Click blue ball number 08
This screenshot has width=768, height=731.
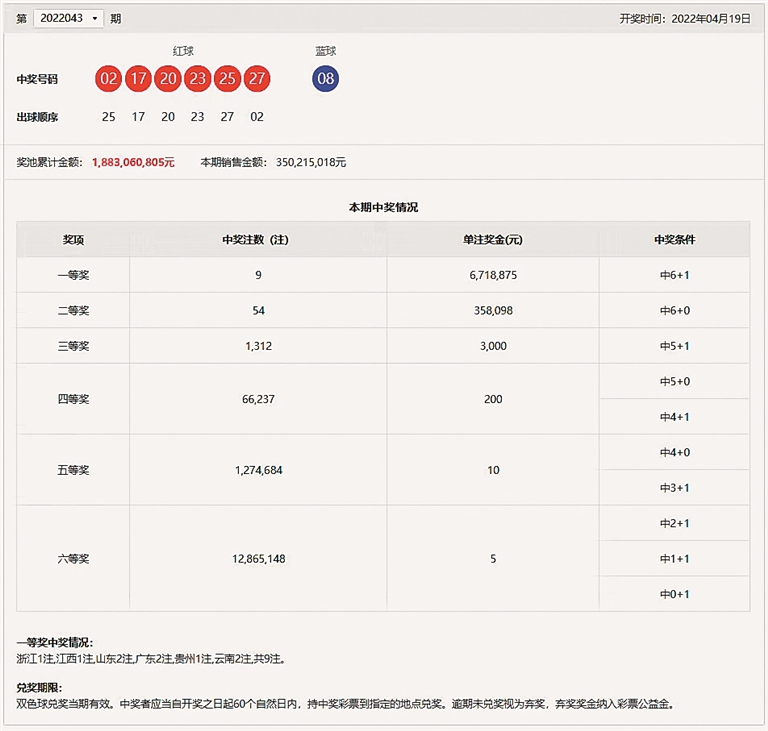point(325,79)
